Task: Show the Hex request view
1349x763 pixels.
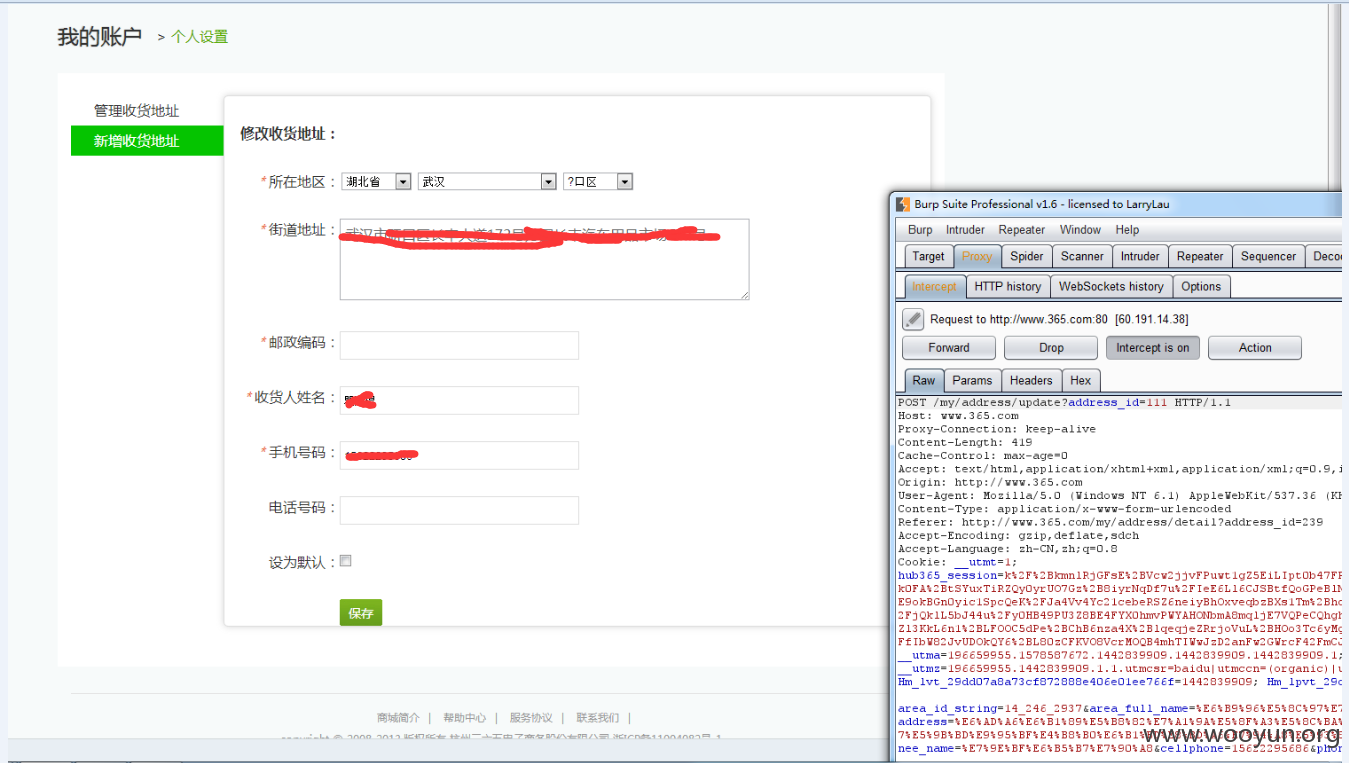Action: pos(1080,380)
